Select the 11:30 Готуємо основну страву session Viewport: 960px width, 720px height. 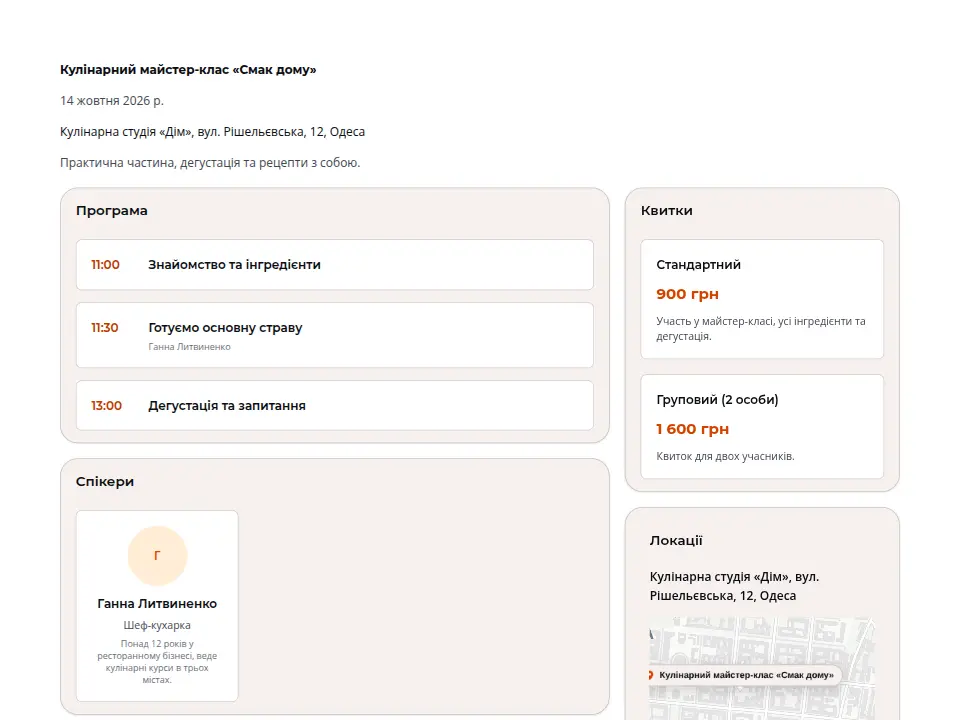[x=335, y=335]
